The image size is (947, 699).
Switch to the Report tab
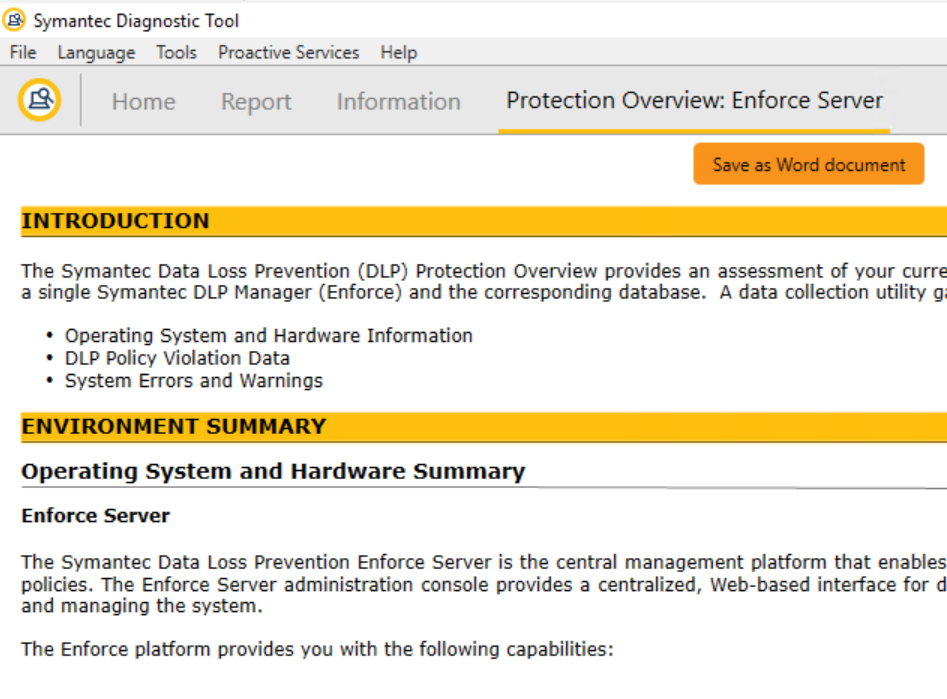[x=256, y=101]
